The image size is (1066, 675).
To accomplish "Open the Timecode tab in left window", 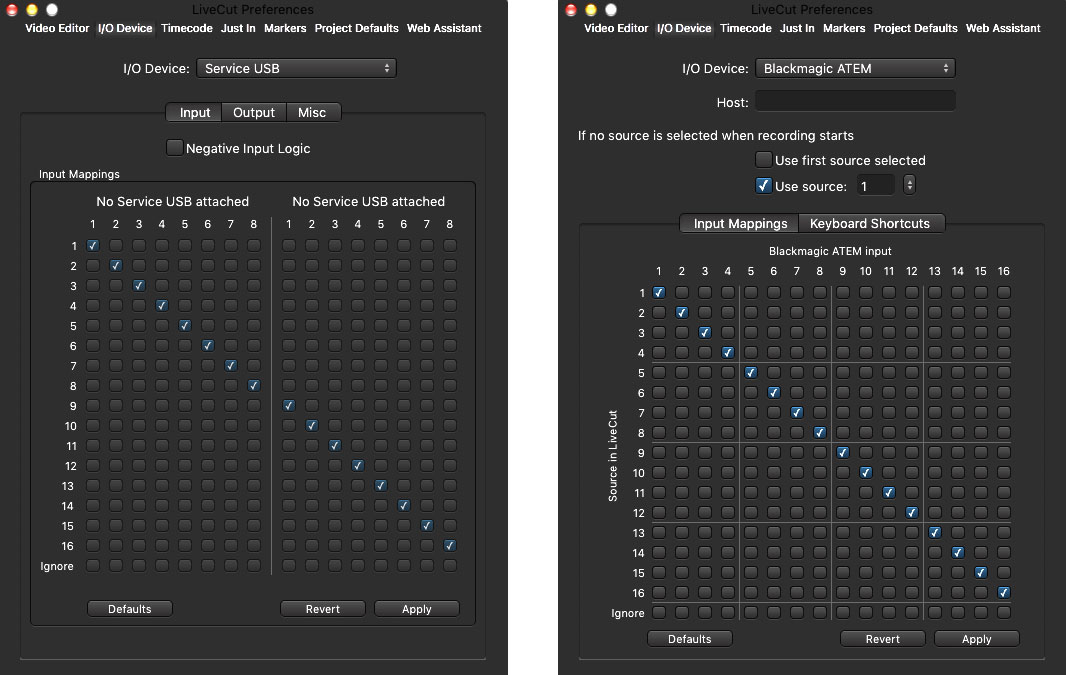I will tap(186, 29).
